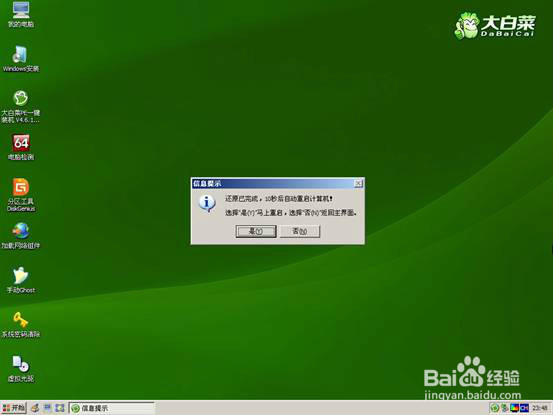Viewport: 553px width, 415px height.
Task: Close the 信息提示 dialog
Action: click(x=358, y=183)
